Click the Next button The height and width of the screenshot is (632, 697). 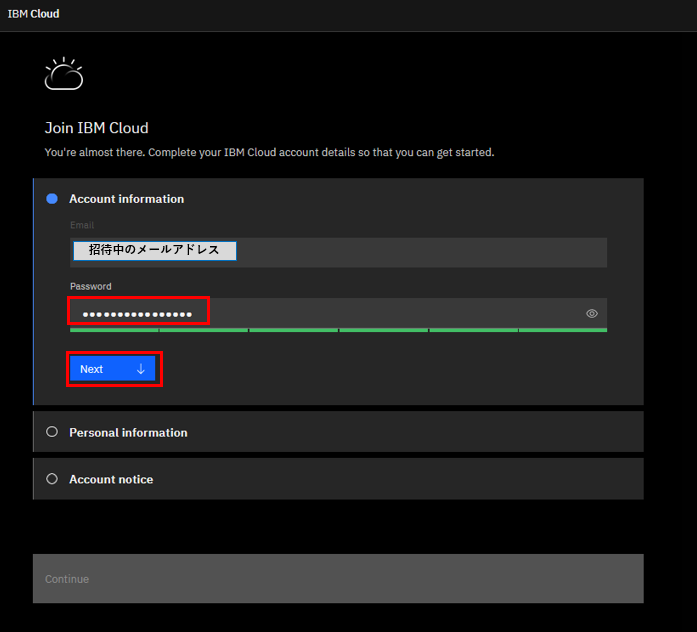click(x=113, y=369)
